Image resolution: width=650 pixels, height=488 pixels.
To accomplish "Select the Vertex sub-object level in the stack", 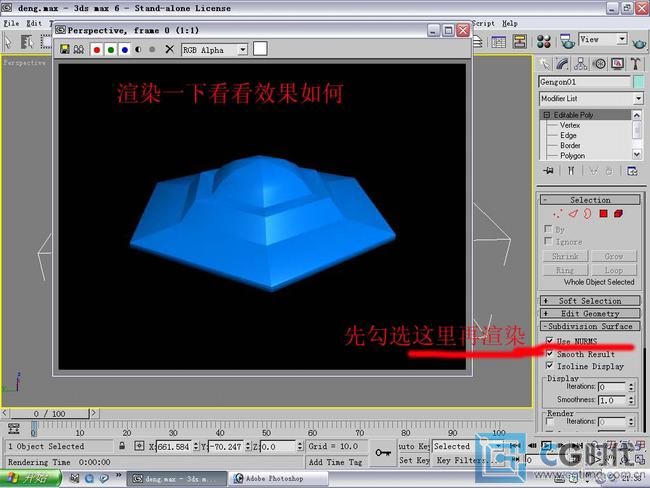I will pyautogui.click(x=570, y=125).
